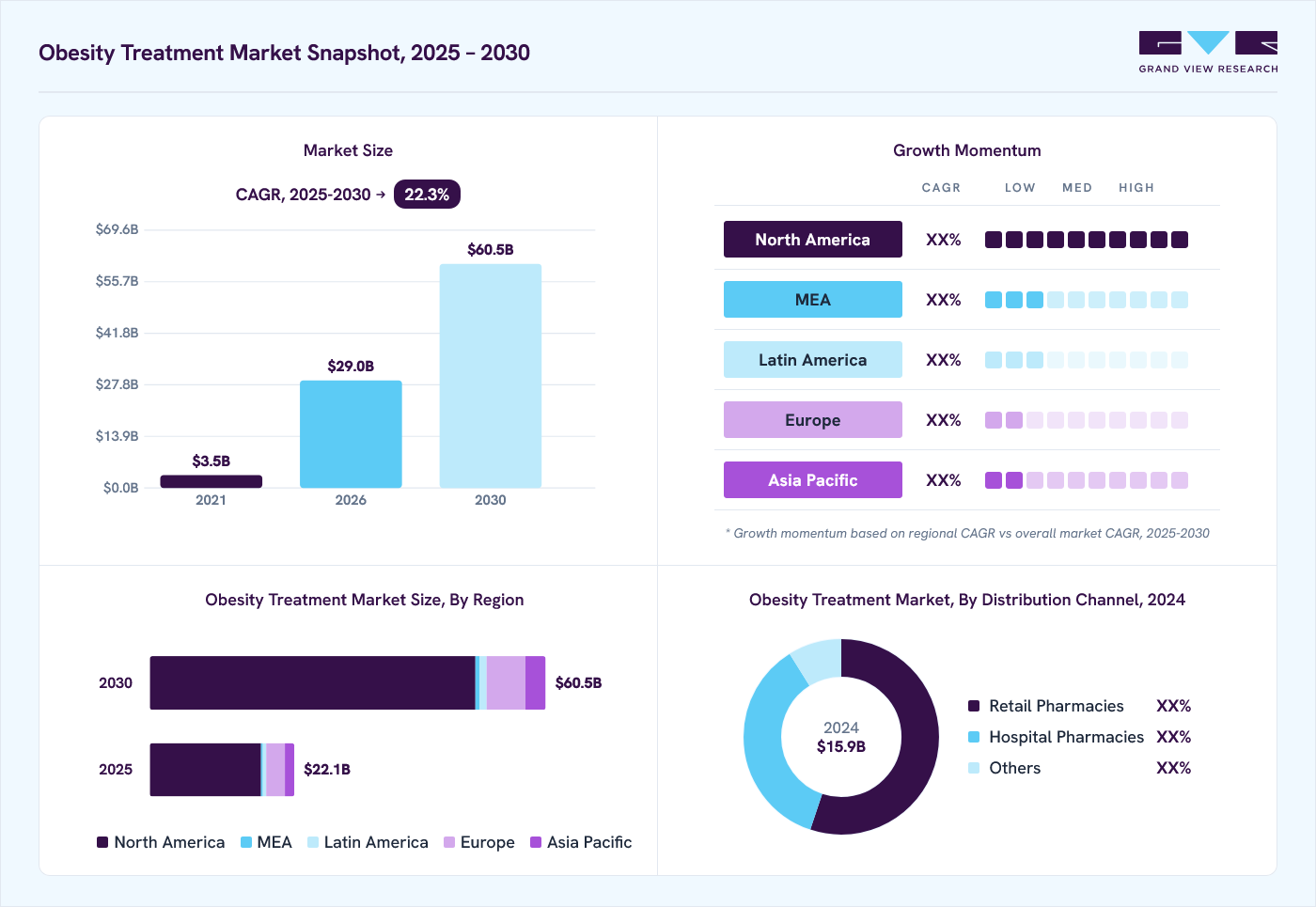This screenshot has width=1316, height=907.
Task: Click the Latin America legend swatch
Action: tap(313, 842)
